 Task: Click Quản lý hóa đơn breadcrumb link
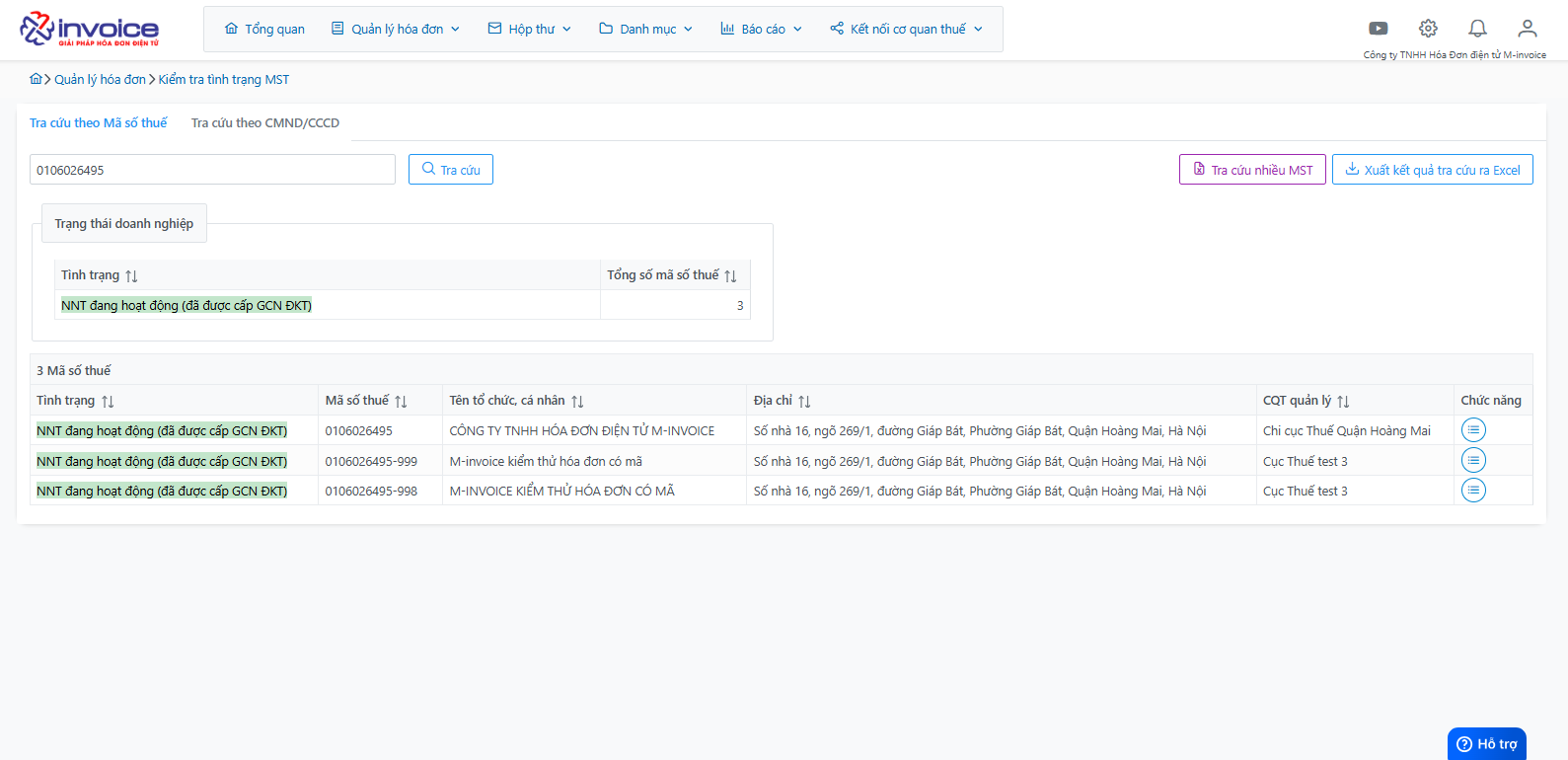coord(100,79)
